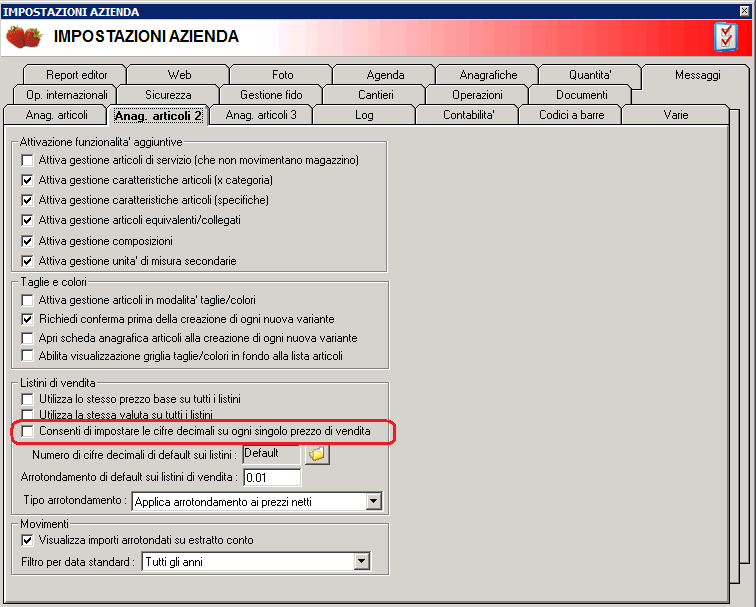This screenshot has width=756, height=607.
Task: Close the Impostazioni Azienda window
Action: tap(745, 11)
